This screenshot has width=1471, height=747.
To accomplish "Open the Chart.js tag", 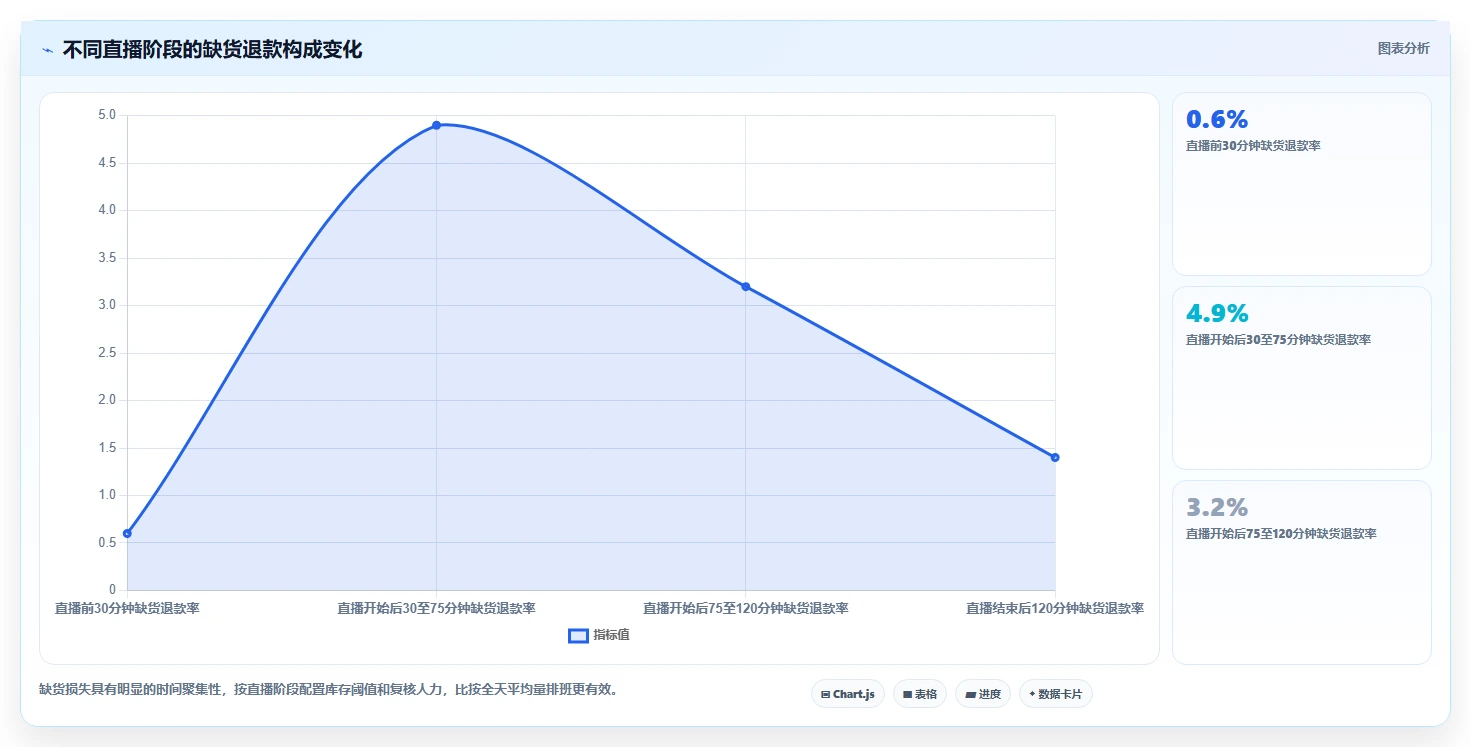I will point(848,694).
